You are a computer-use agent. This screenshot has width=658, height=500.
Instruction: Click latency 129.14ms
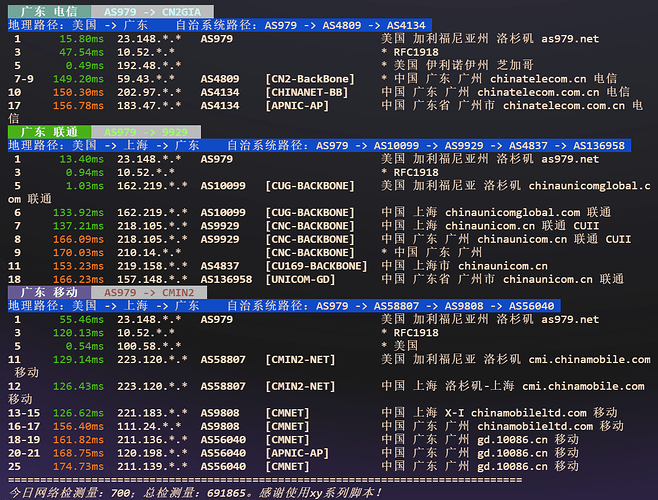tap(78, 360)
